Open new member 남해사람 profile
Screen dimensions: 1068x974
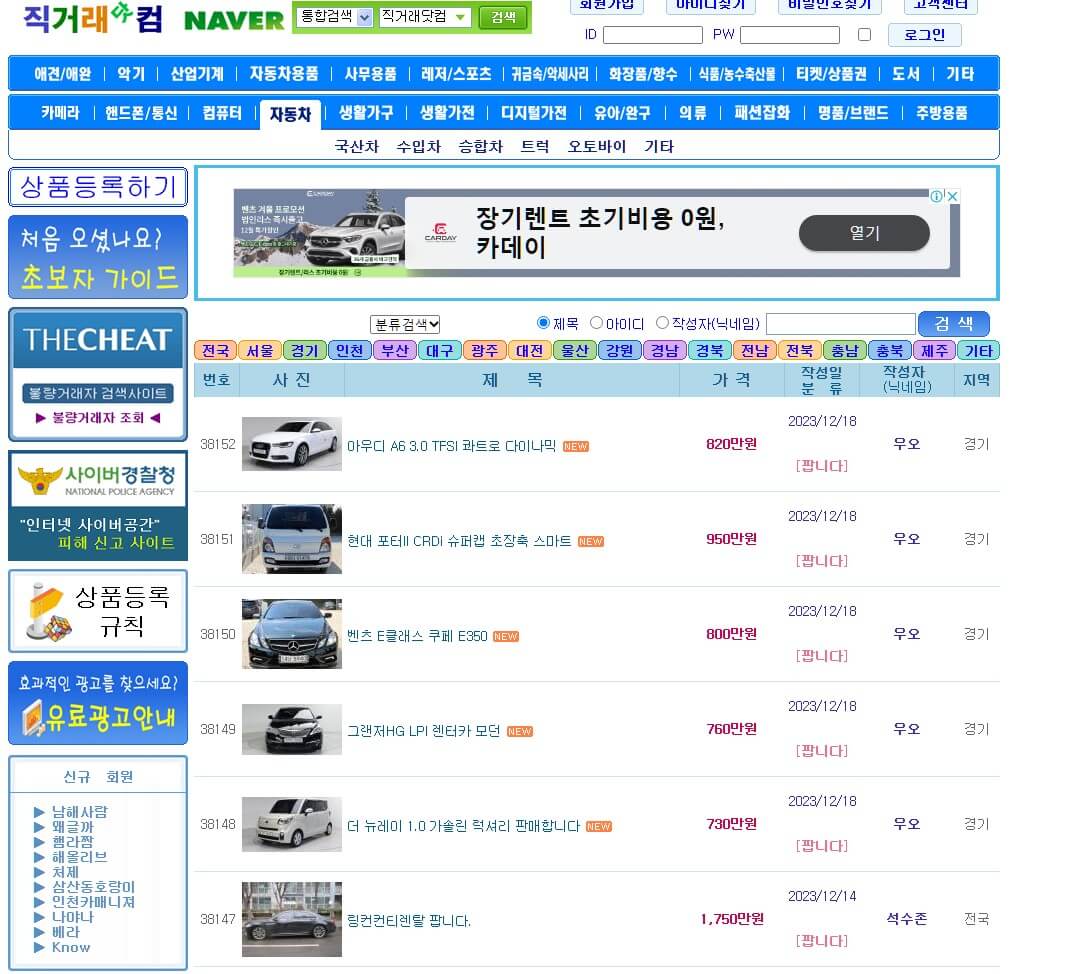(80, 812)
